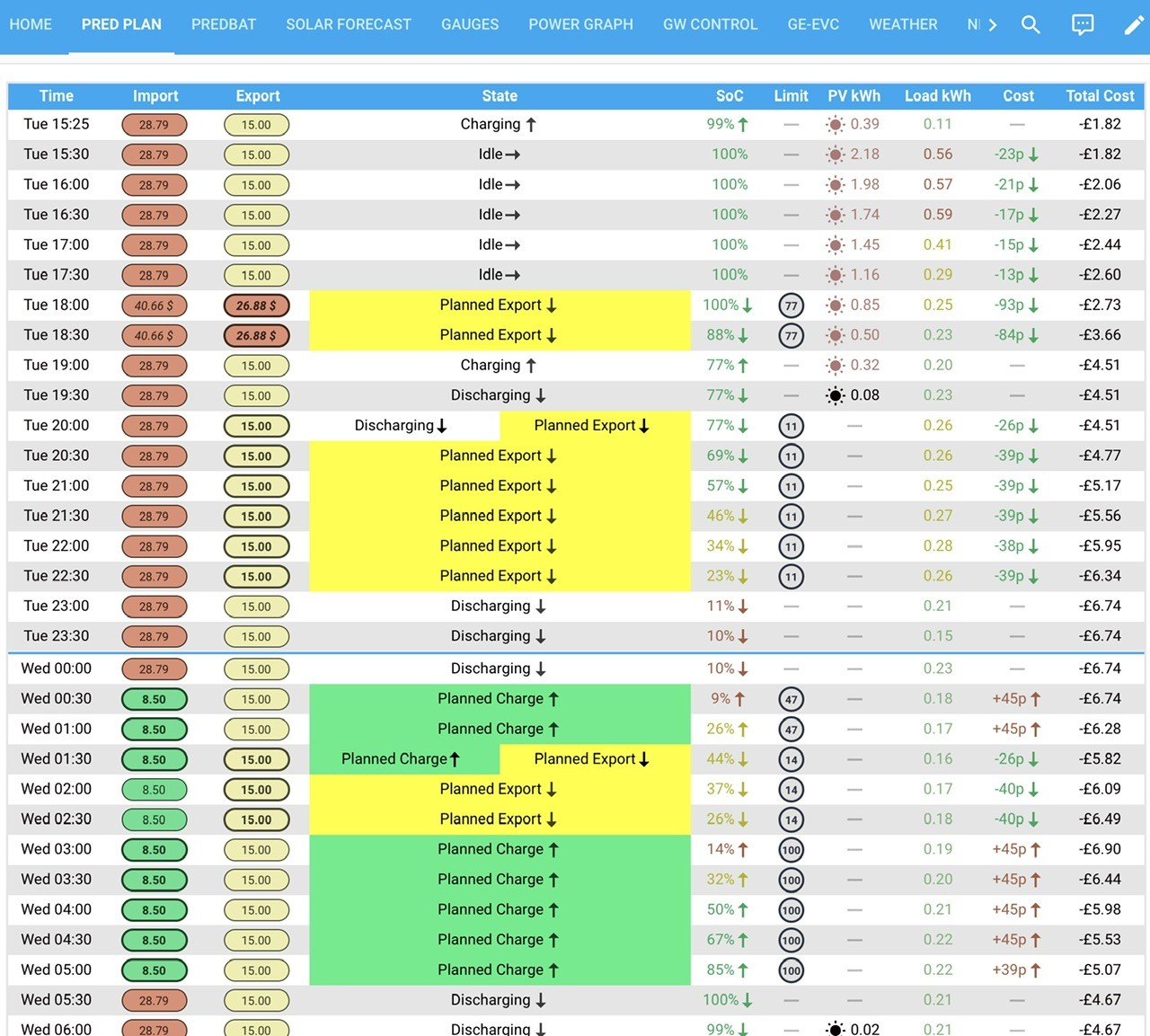1150x1036 pixels.
Task: Click limit 100 circle at Wed 03:00
Action: 791,850
